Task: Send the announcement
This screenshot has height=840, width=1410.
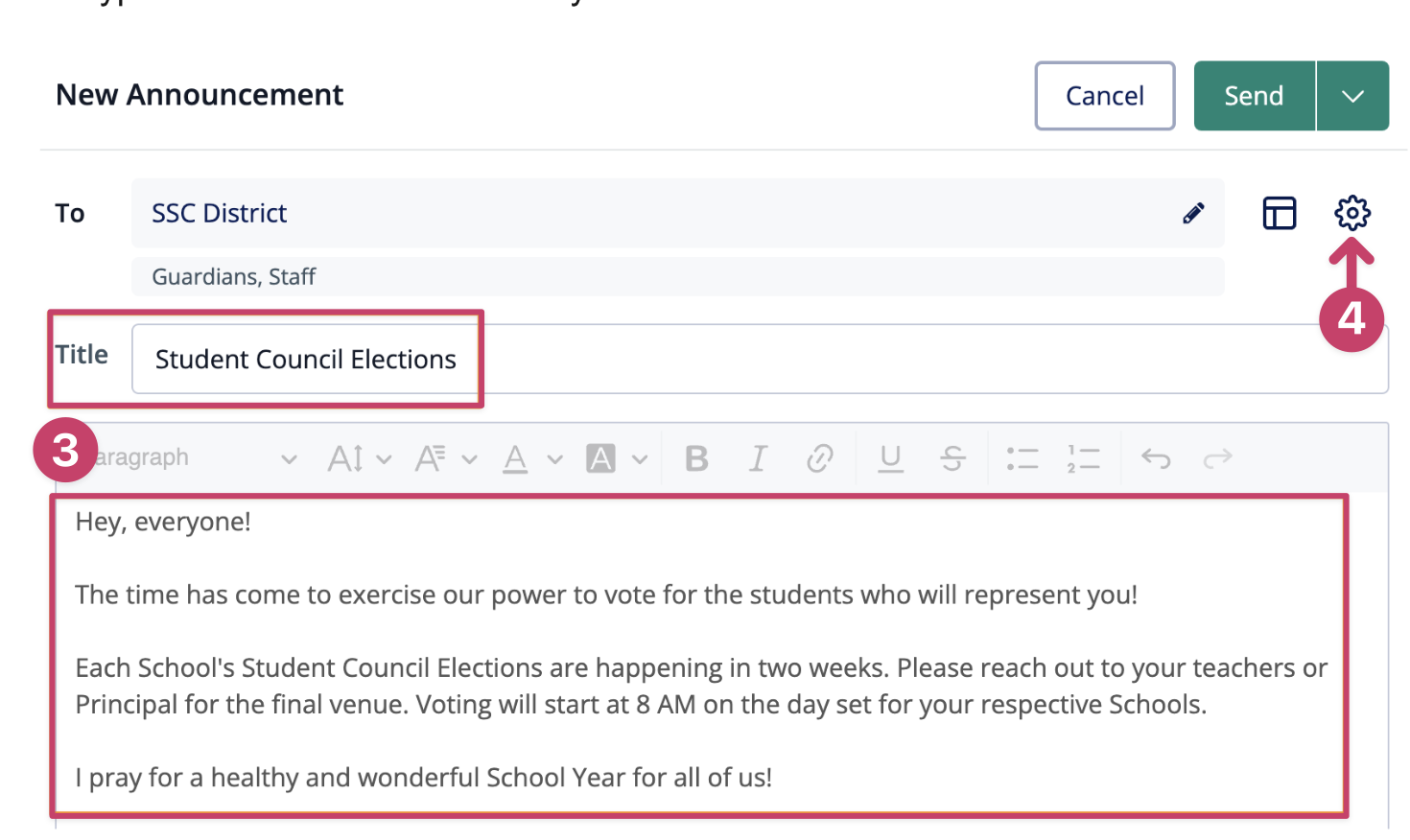Action: (x=1254, y=96)
